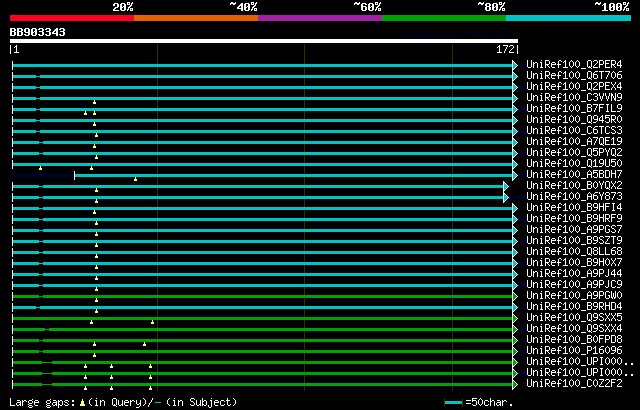This screenshot has width=640, height=410.
Task: Click the UniRef100_Q19U50 label
Action: click(574, 164)
